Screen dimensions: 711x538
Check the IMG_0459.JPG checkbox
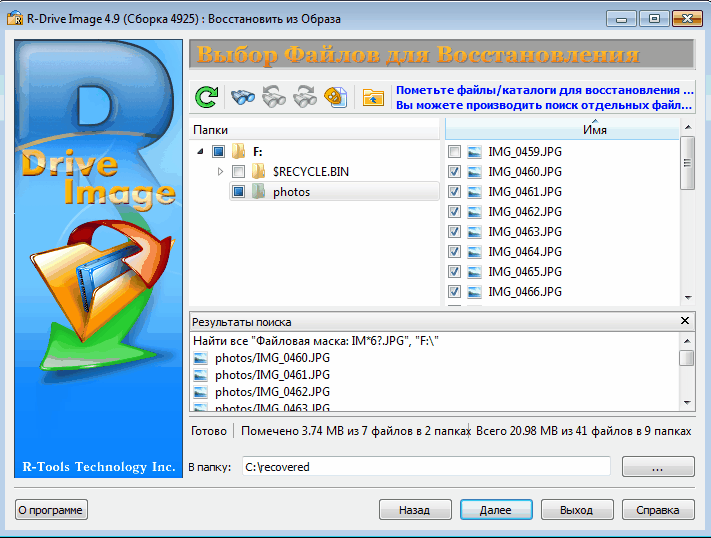click(454, 152)
